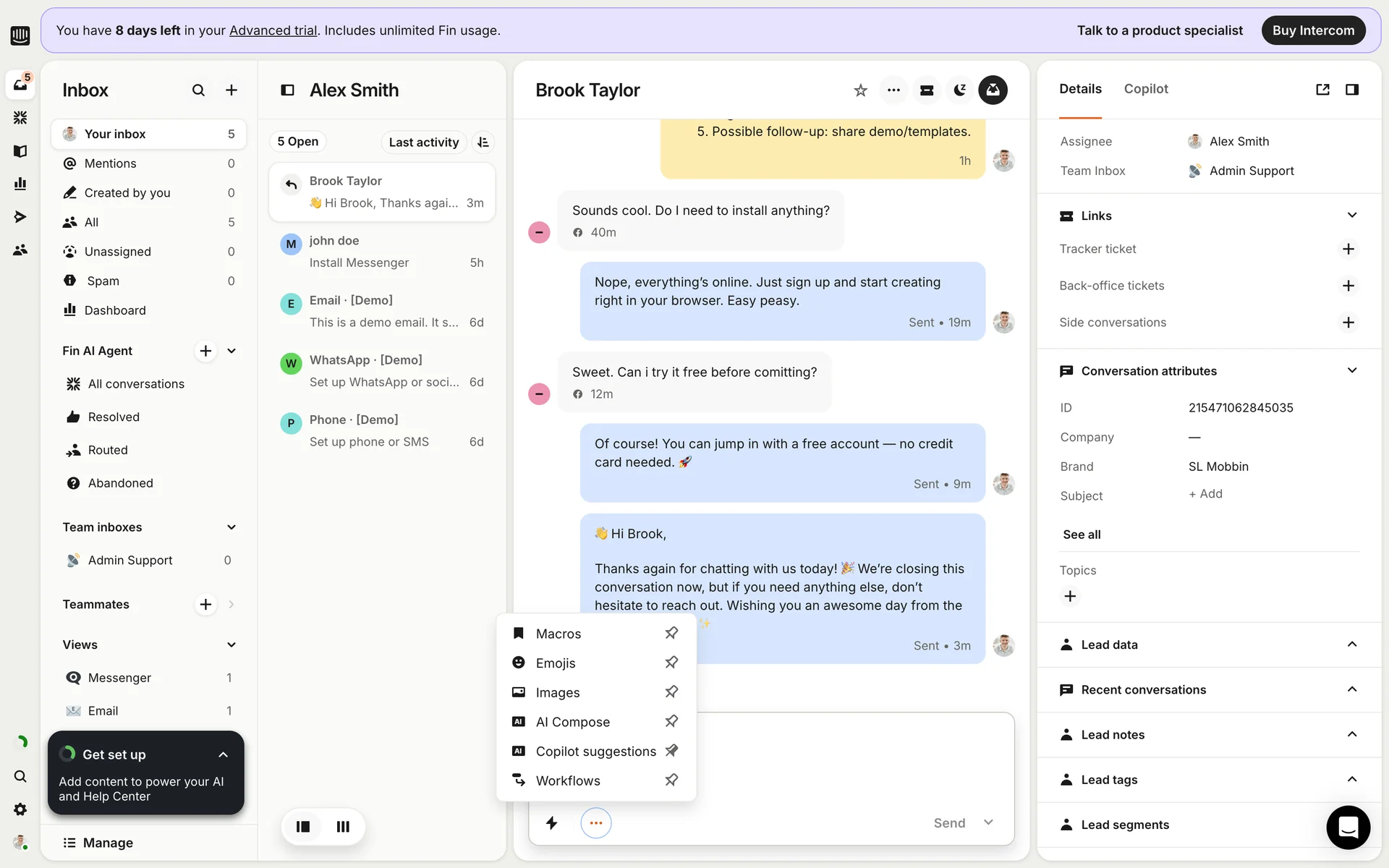Select AI Compose from the menu
The image size is (1389, 868).
click(572, 722)
